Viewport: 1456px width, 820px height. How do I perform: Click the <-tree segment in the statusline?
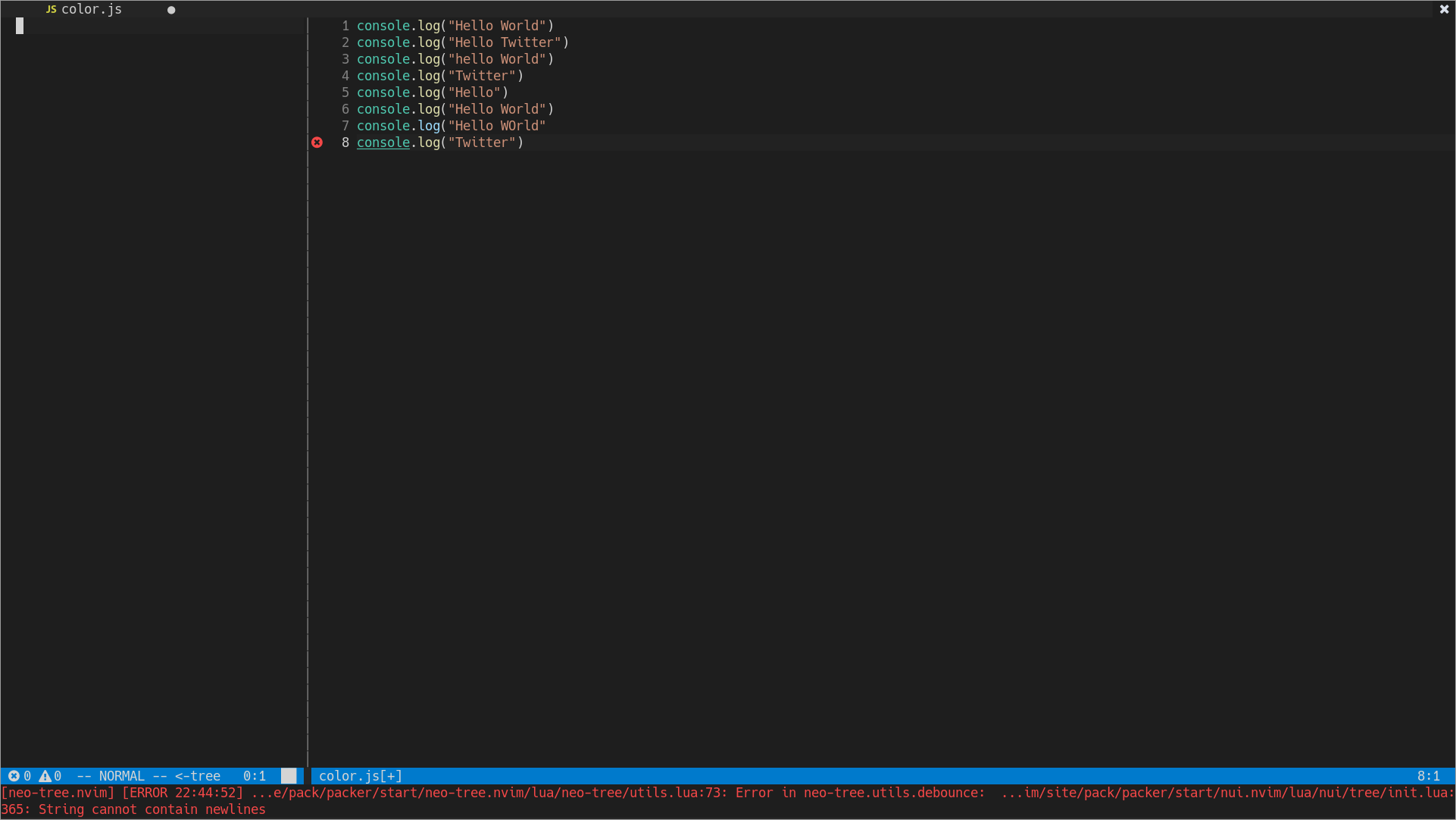point(197,775)
